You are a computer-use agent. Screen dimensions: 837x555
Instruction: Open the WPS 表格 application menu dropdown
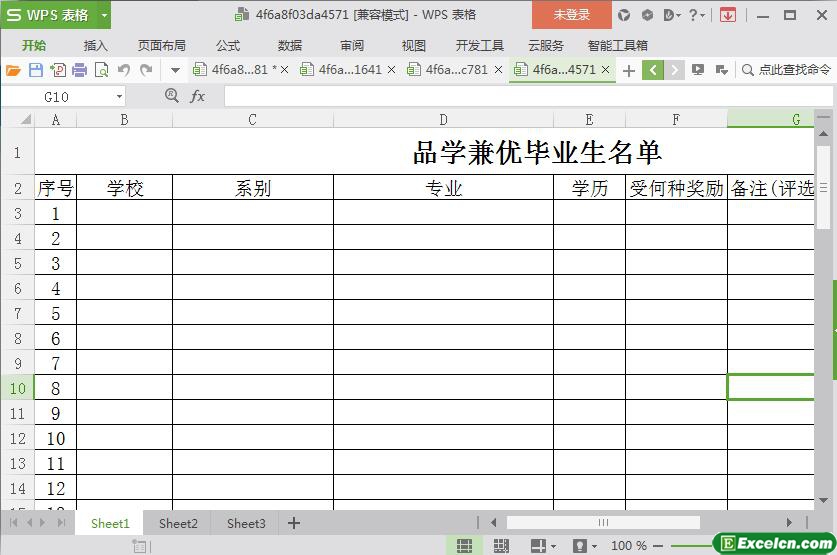pos(105,15)
